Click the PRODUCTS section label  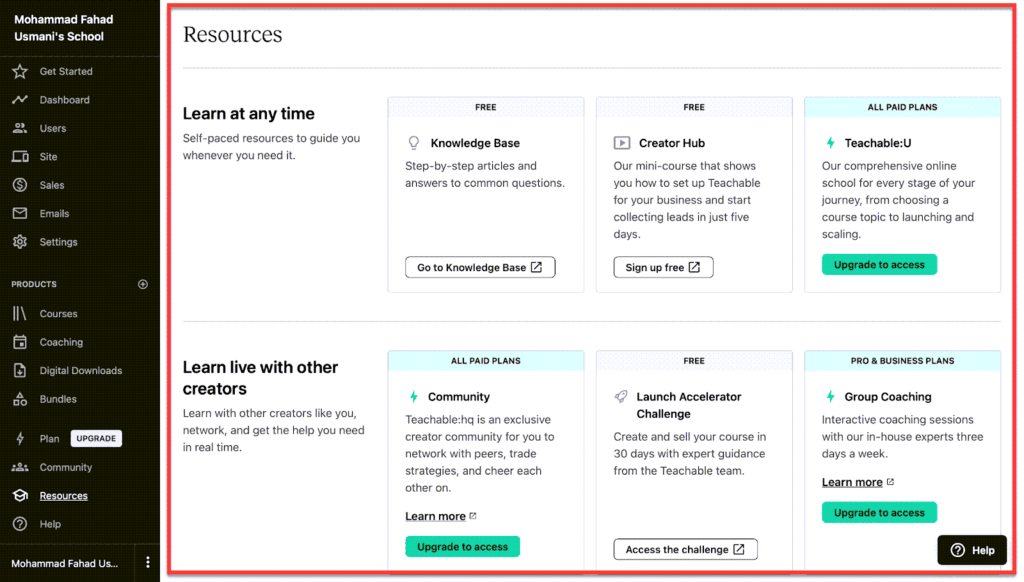34,284
